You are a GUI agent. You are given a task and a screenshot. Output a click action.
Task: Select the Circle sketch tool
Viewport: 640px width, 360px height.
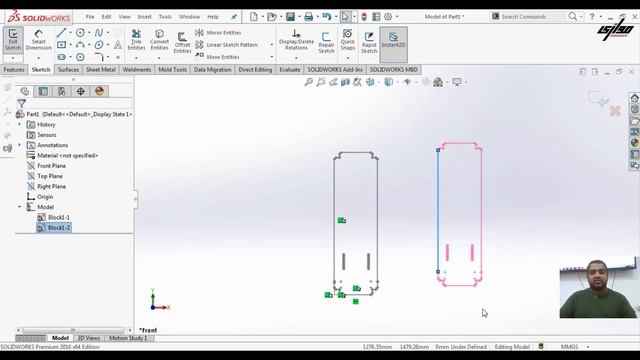coord(80,32)
